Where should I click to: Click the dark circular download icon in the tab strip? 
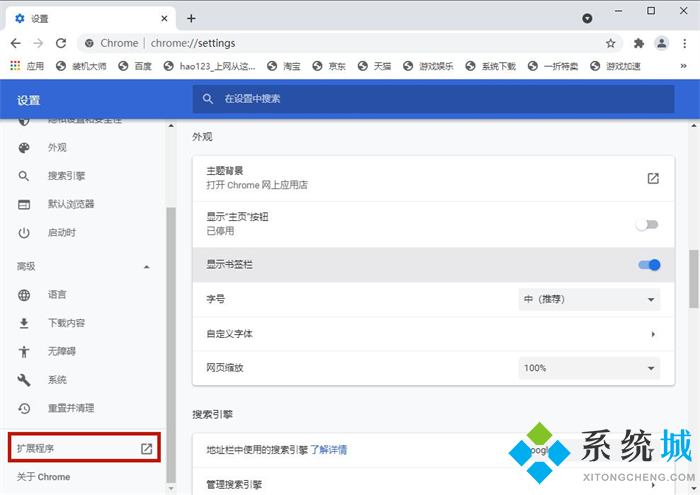coord(587,18)
